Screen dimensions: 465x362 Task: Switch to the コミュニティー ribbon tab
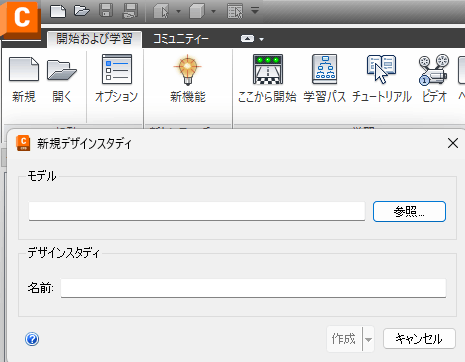pos(181,39)
